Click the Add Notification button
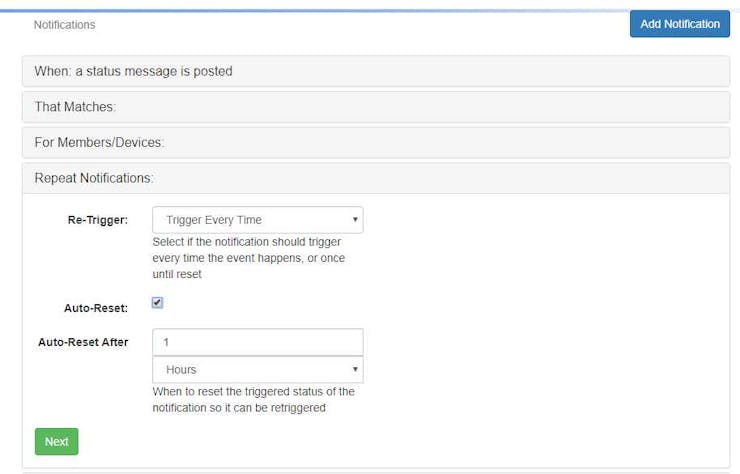Screen dimensions: 740x474 [680, 24]
